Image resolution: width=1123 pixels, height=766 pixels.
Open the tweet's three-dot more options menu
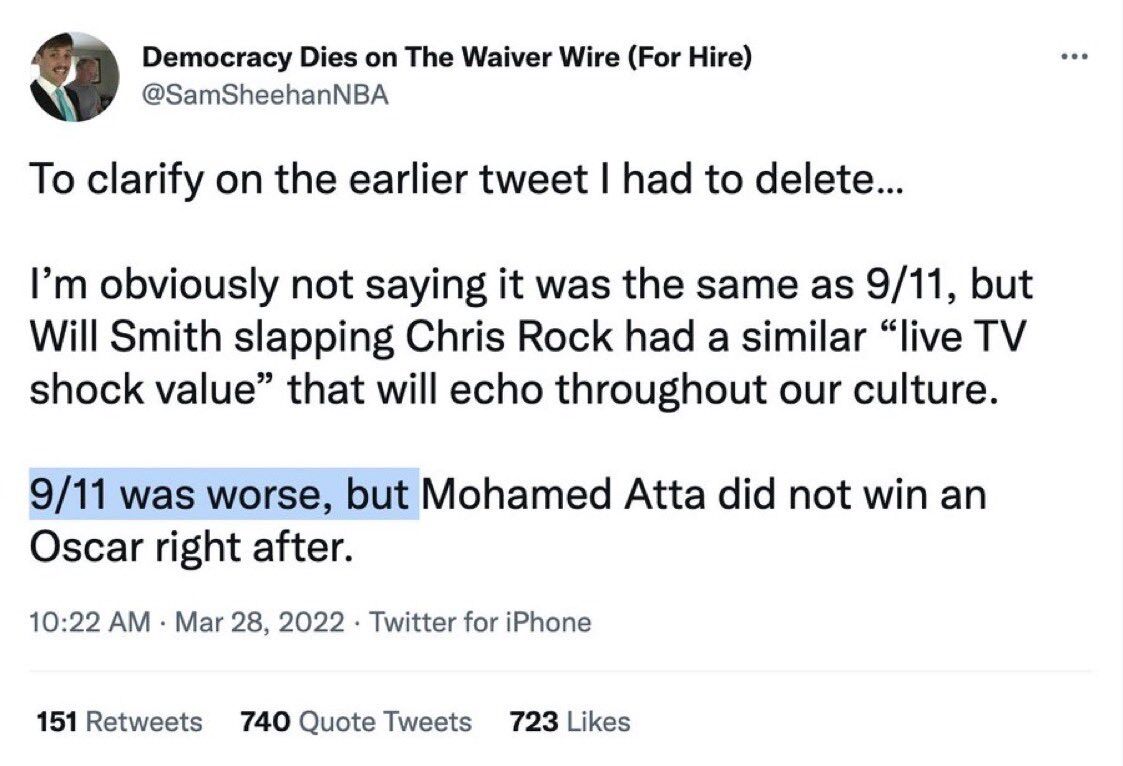coord(1075,57)
